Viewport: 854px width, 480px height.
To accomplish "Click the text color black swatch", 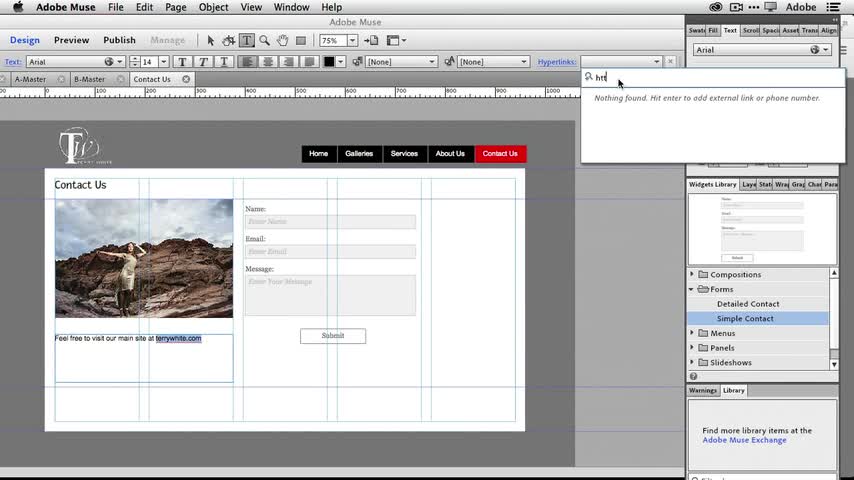I will (x=329, y=62).
